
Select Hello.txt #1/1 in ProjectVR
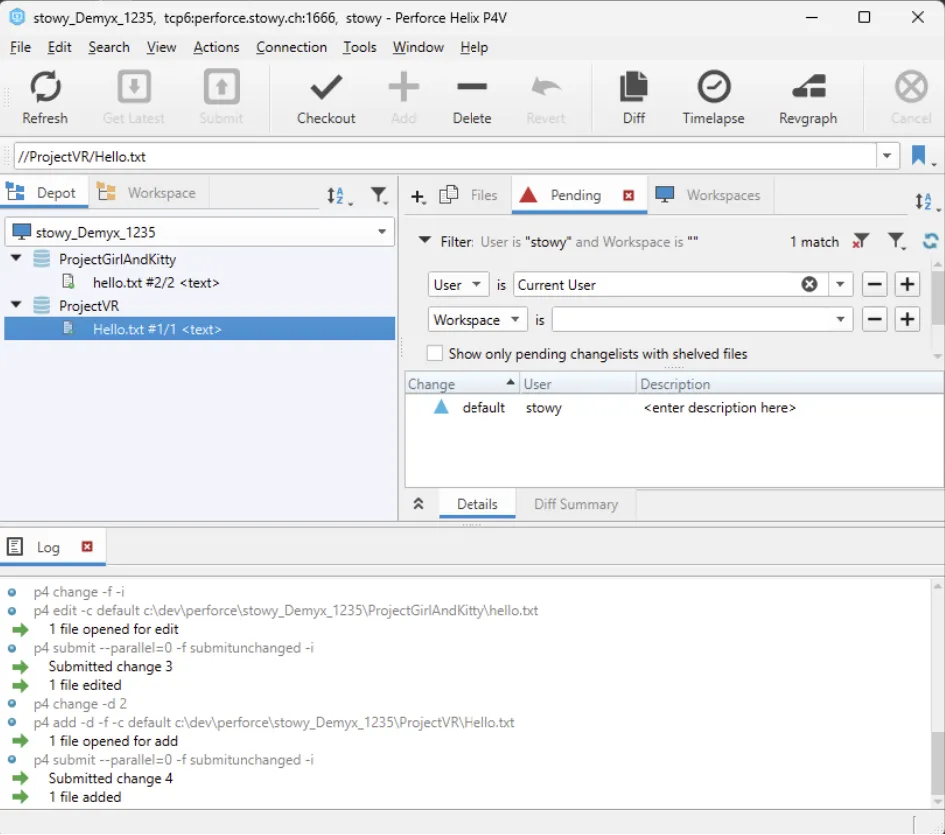pos(199,329)
